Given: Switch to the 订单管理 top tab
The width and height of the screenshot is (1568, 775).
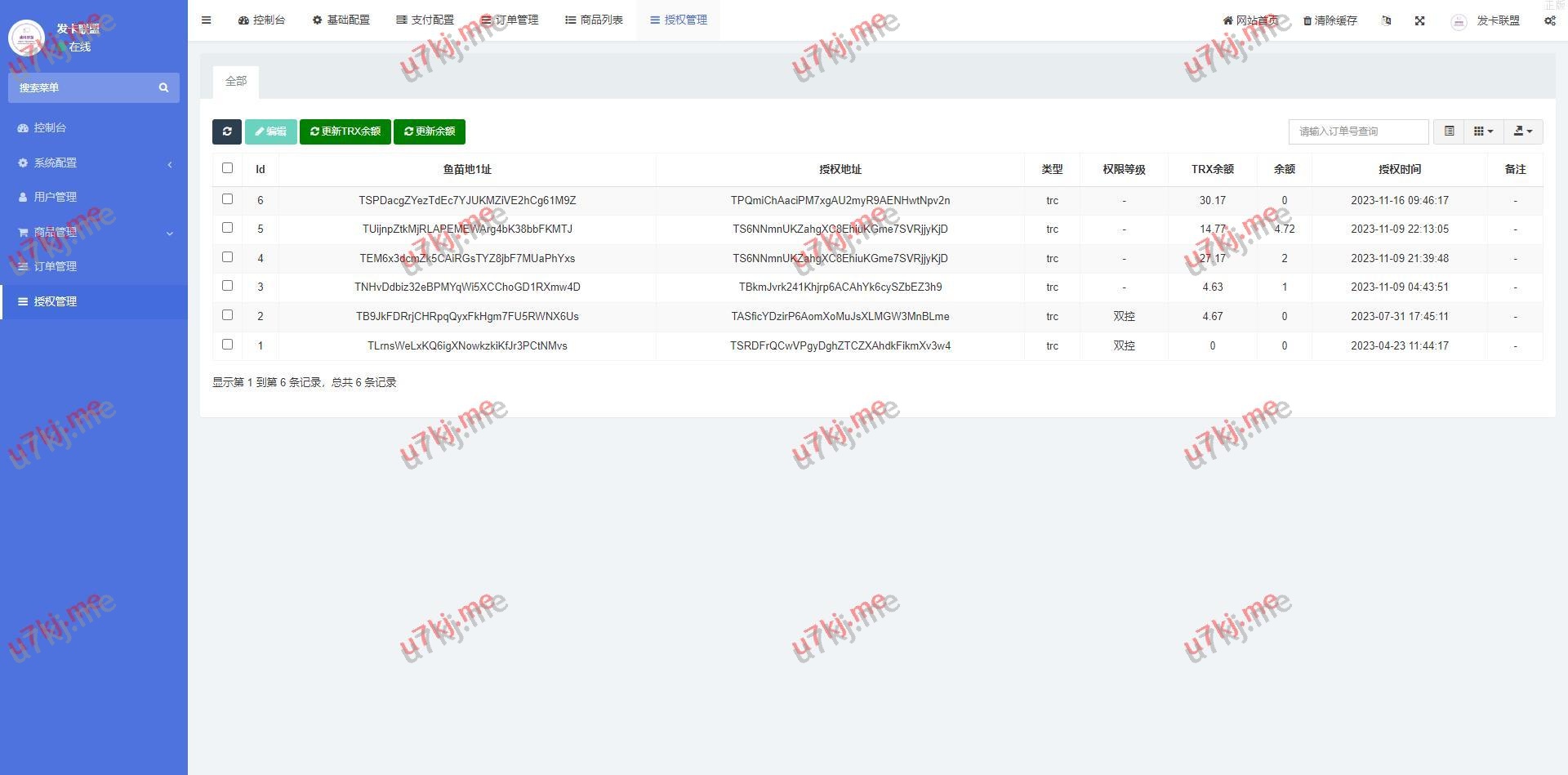Looking at the screenshot, I should 510,20.
